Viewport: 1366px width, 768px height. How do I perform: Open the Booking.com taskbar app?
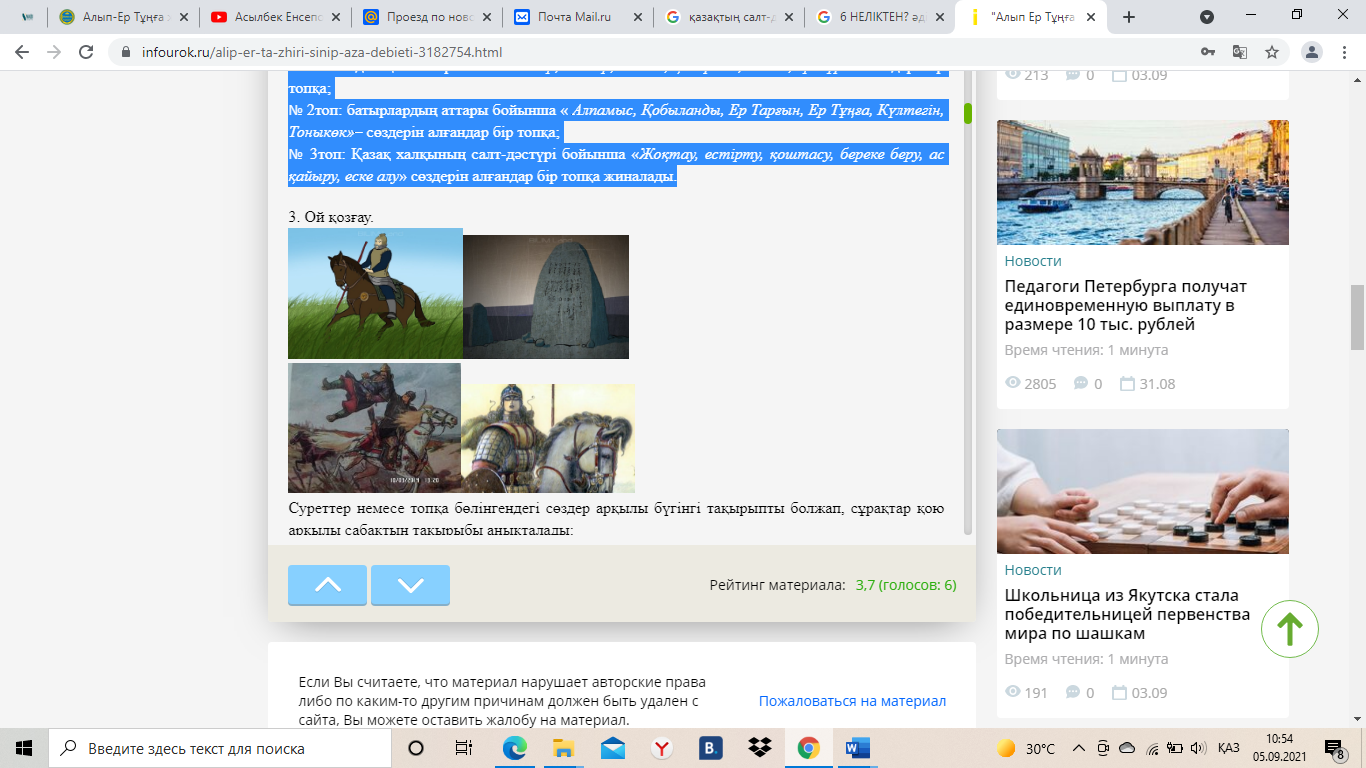pyautogui.click(x=711, y=748)
